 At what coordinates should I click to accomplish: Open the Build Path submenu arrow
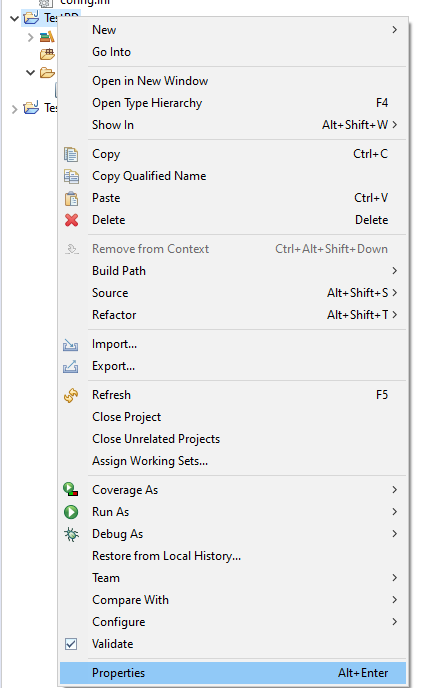click(394, 271)
